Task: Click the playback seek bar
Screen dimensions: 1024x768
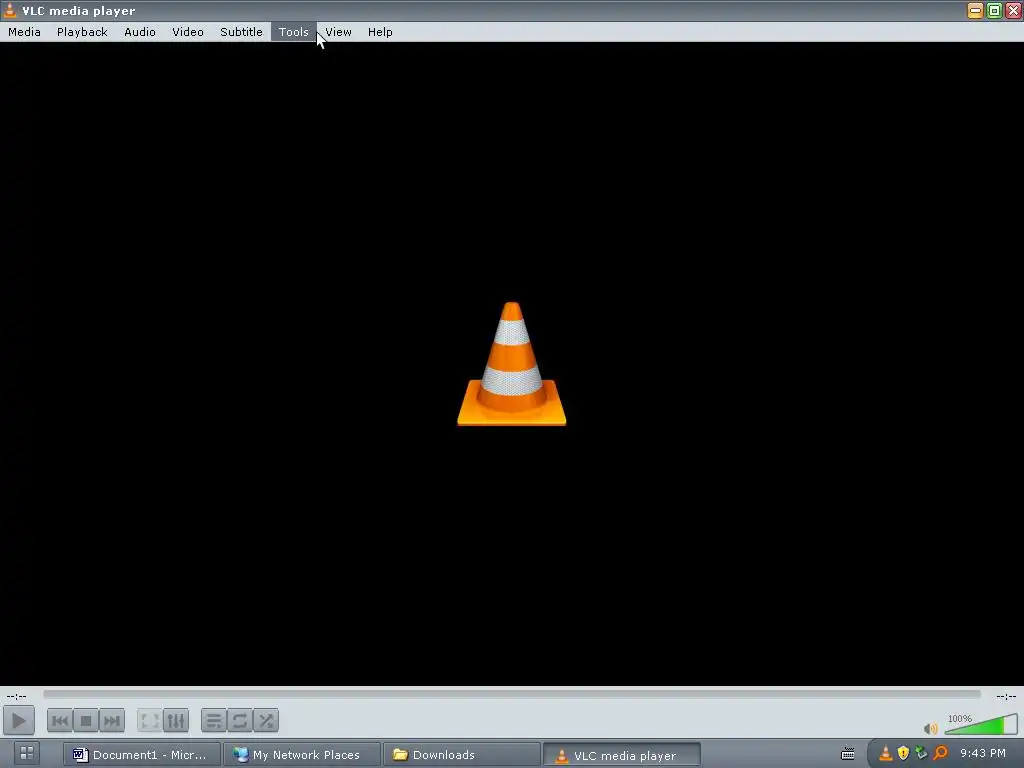Action: (512, 694)
